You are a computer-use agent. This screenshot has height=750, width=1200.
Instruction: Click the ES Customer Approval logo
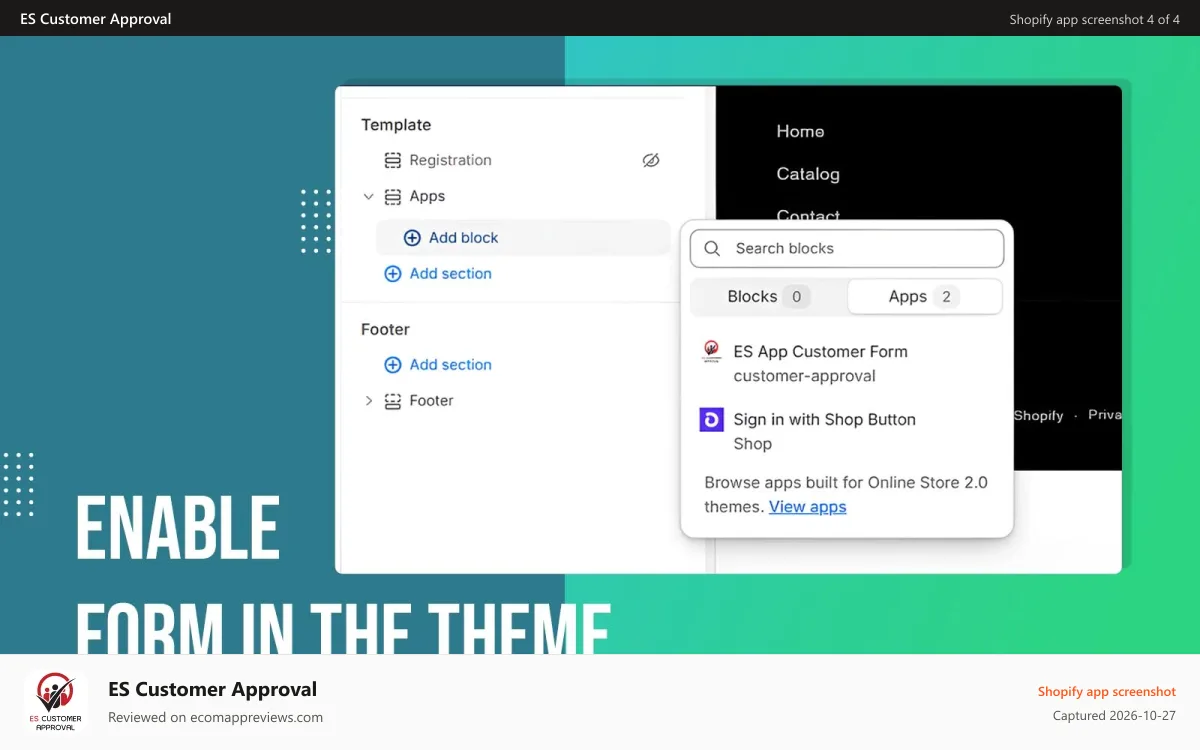pyautogui.click(x=56, y=702)
